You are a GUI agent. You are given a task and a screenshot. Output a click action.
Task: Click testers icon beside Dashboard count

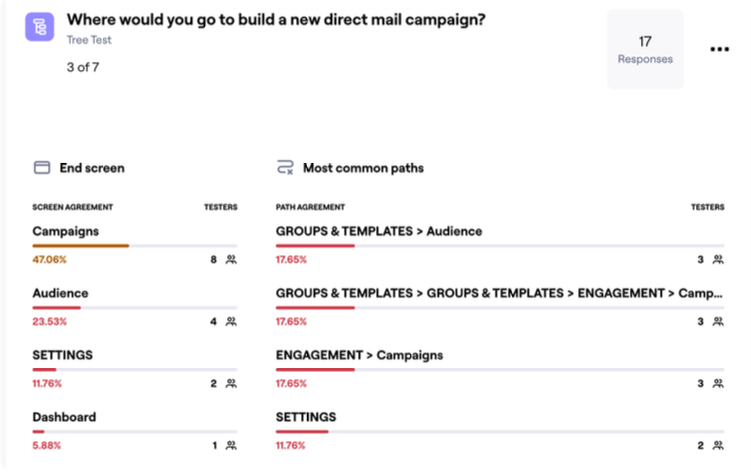pos(231,446)
